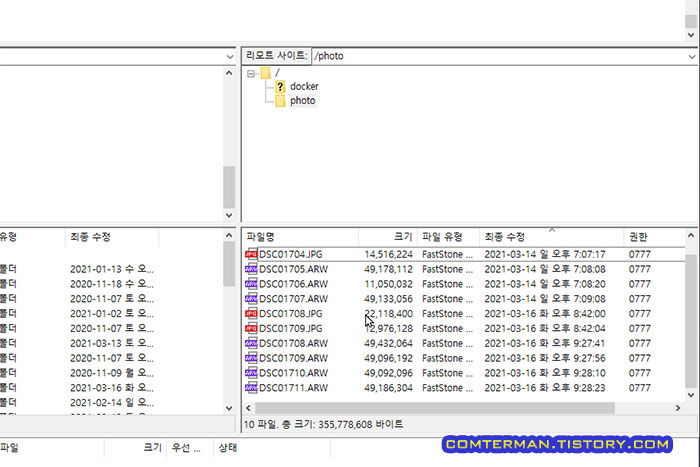Click the docker folder question-mark icon
700x467 pixels.
[x=280, y=87]
